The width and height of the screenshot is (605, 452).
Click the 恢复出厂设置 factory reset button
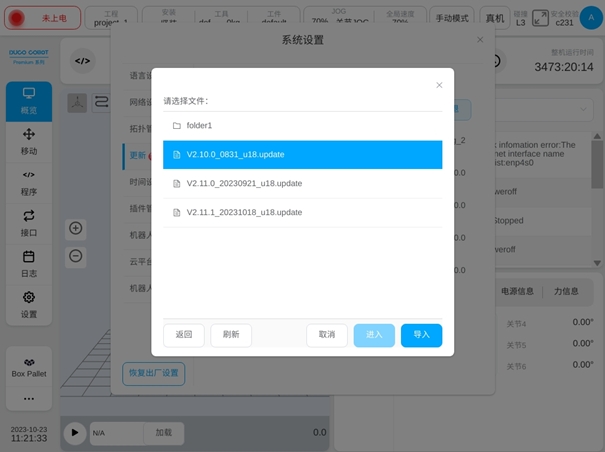[x=153, y=373]
